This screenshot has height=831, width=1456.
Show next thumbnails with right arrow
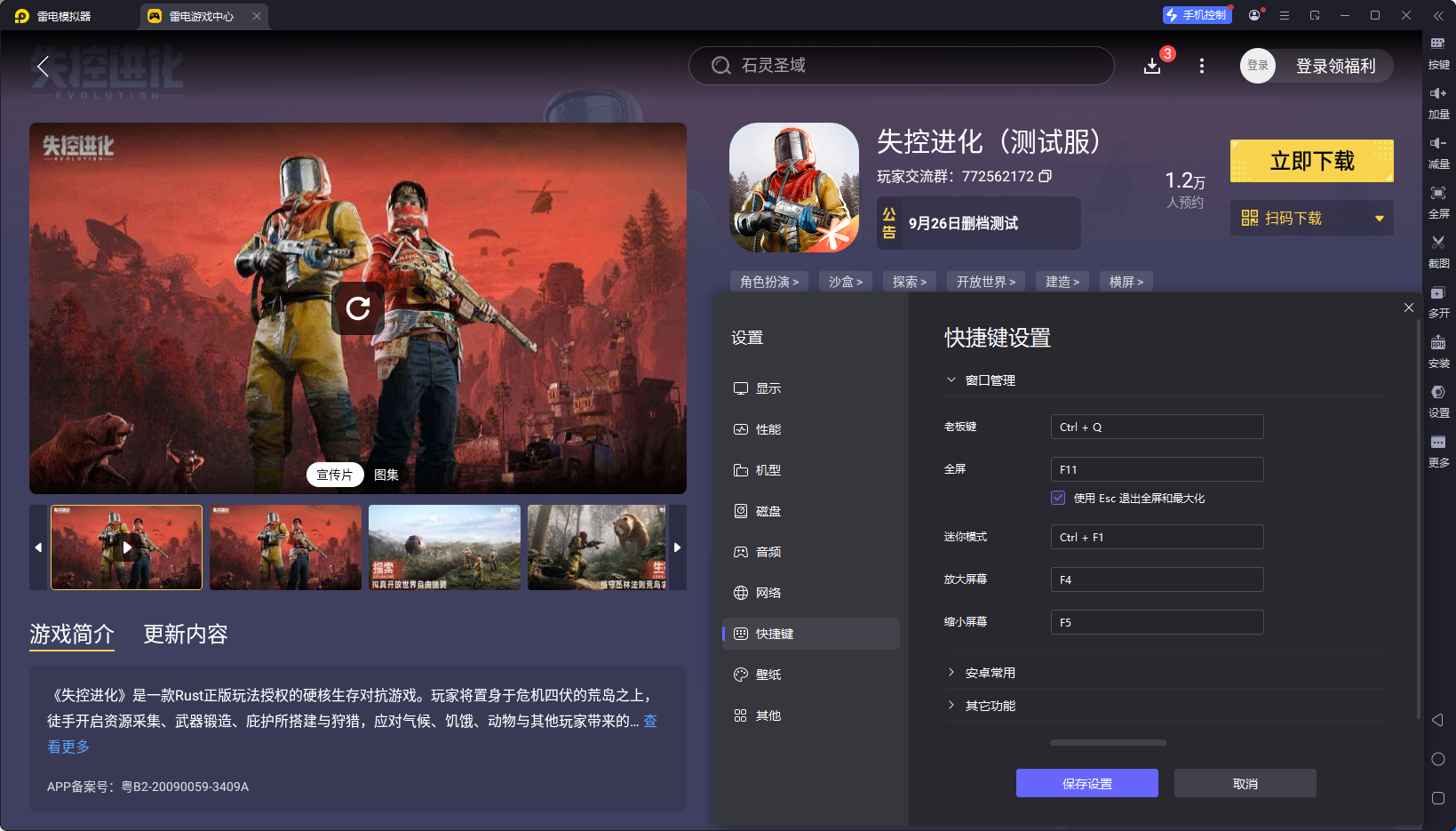[678, 547]
